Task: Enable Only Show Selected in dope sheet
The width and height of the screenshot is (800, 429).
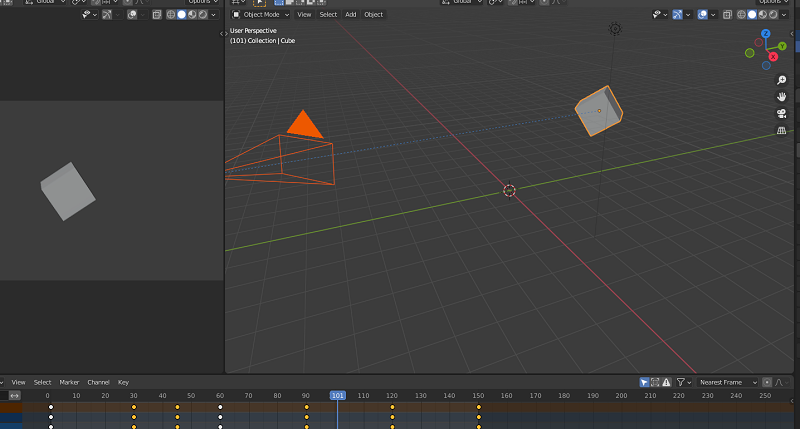Action: pos(644,382)
